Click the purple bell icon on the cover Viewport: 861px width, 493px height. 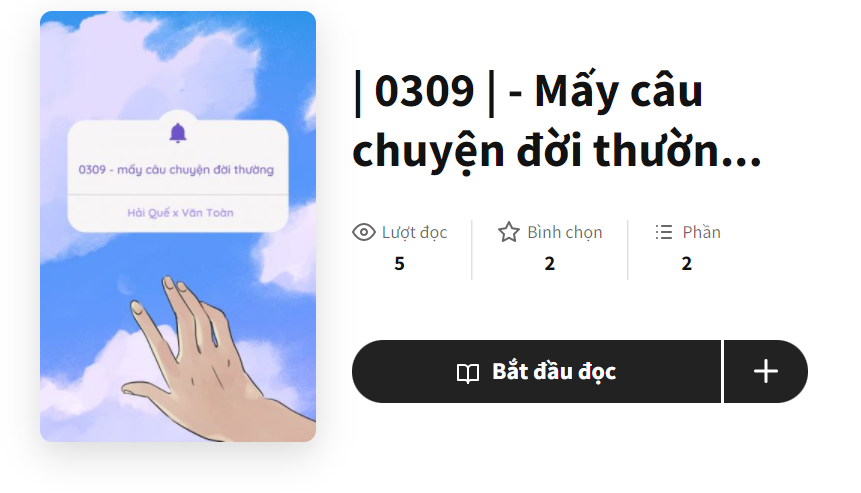177,133
